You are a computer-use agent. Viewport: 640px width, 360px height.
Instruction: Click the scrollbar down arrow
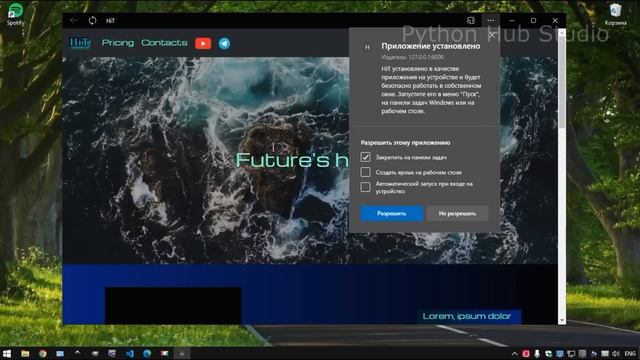(562, 321)
